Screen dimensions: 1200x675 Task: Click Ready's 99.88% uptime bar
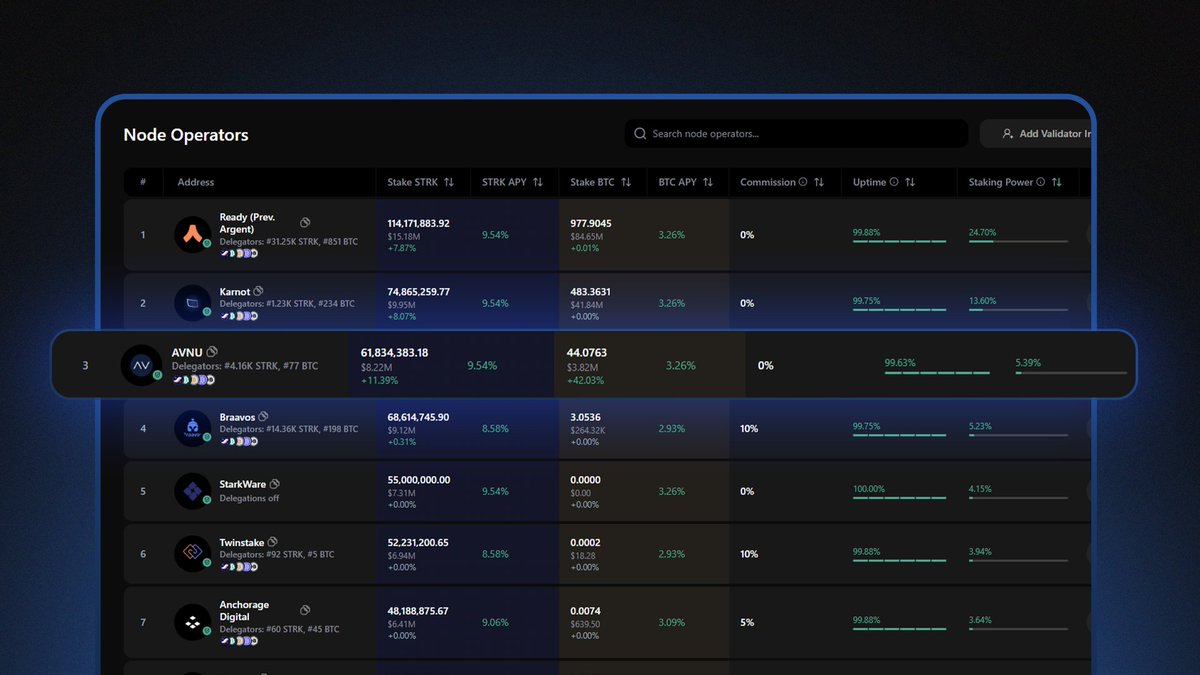tap(898, 241)
